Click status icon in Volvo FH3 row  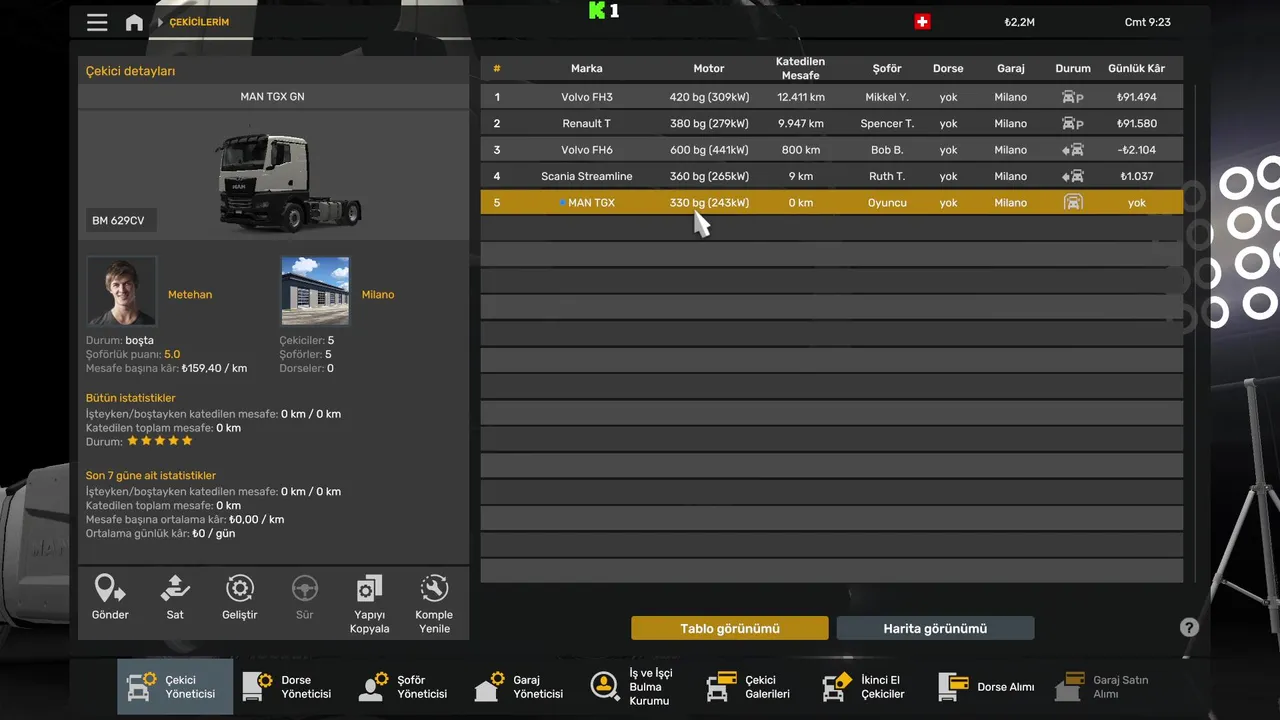tap(1073, 97)
